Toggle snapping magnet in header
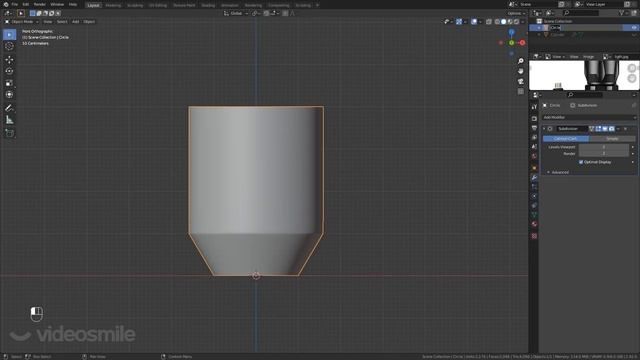Screen dimensions: 640x360 click(x=267, y=13)
